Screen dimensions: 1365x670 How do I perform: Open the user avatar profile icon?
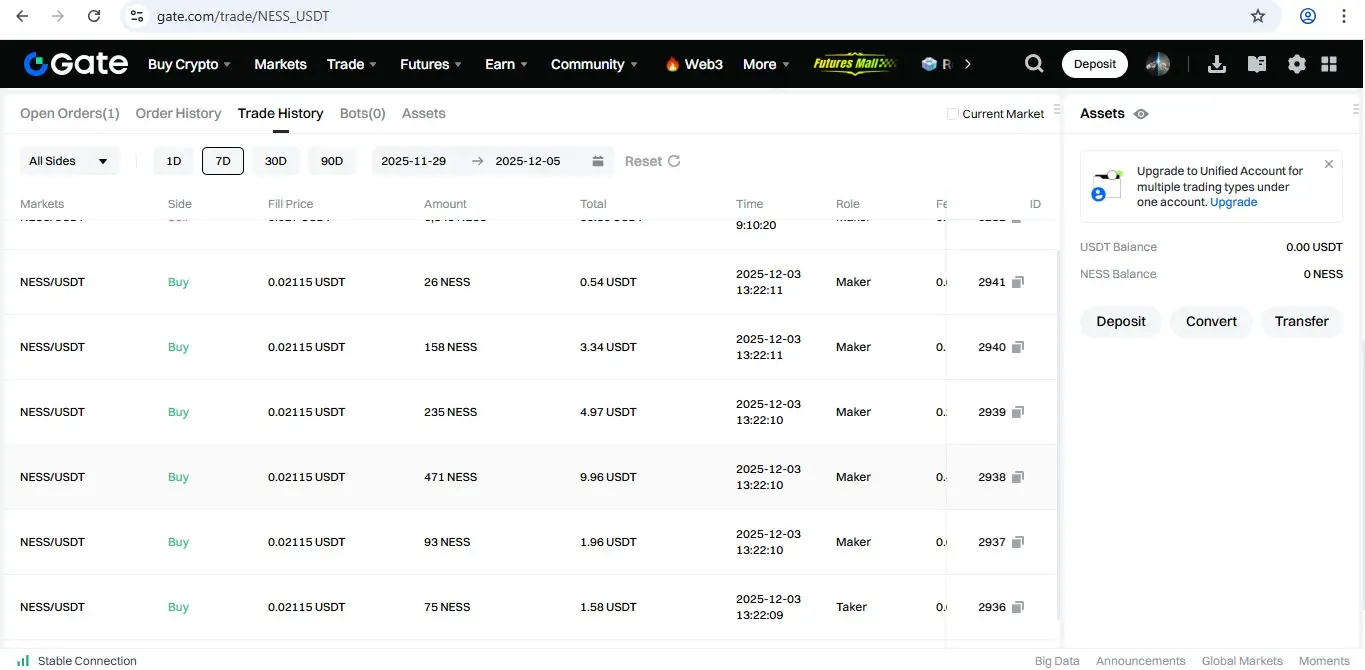tap(1158, 64)
